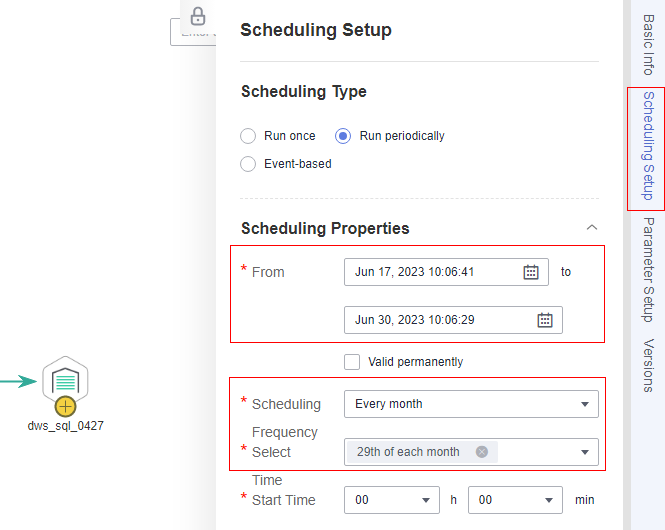Open calendar picker for end date
The height and width of the screenshot is (530, 665).
pos(545,320)
